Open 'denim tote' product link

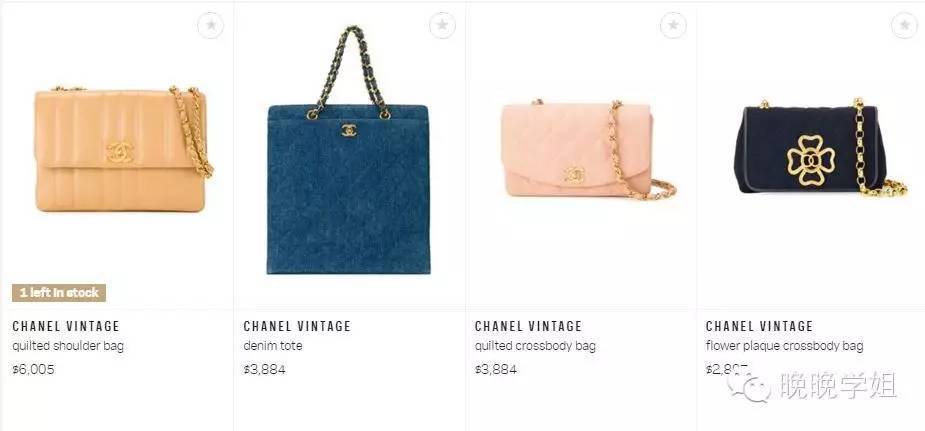(x=273, y=346)
